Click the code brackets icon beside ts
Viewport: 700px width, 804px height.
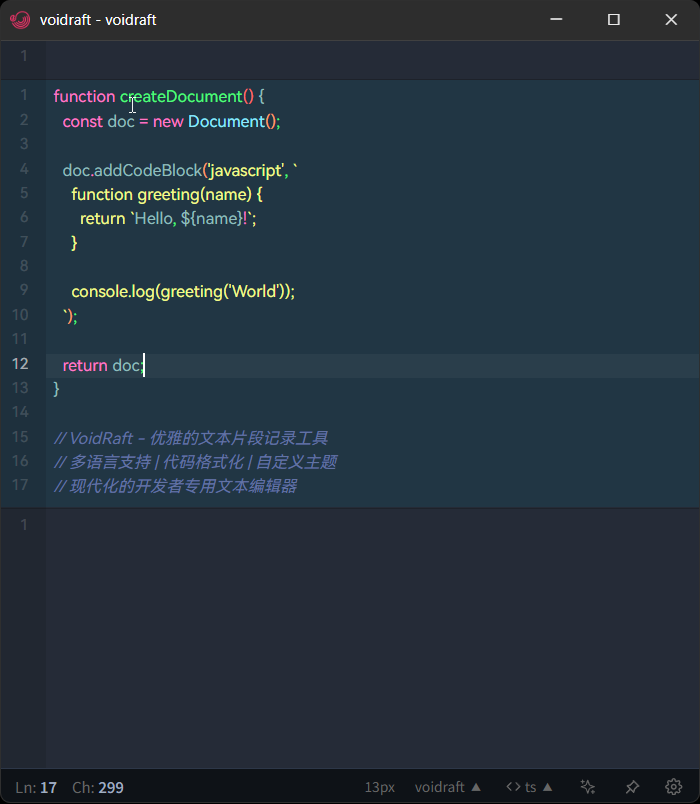point(513,787)
